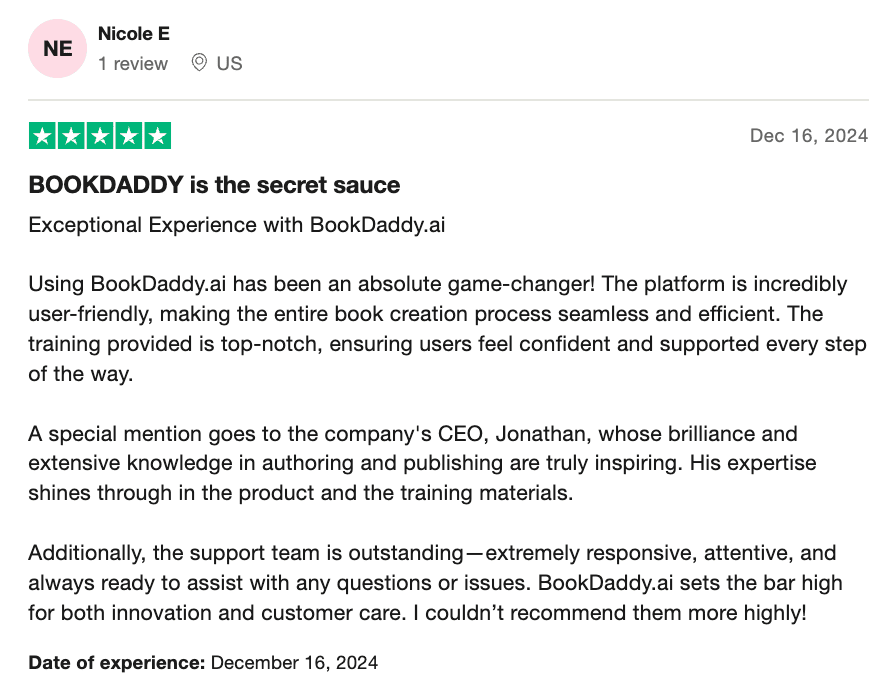Open the "BOOKDADDY is the secret sauce" title
The height and width of the screenshot is (694, 882).
pos(214,185)
